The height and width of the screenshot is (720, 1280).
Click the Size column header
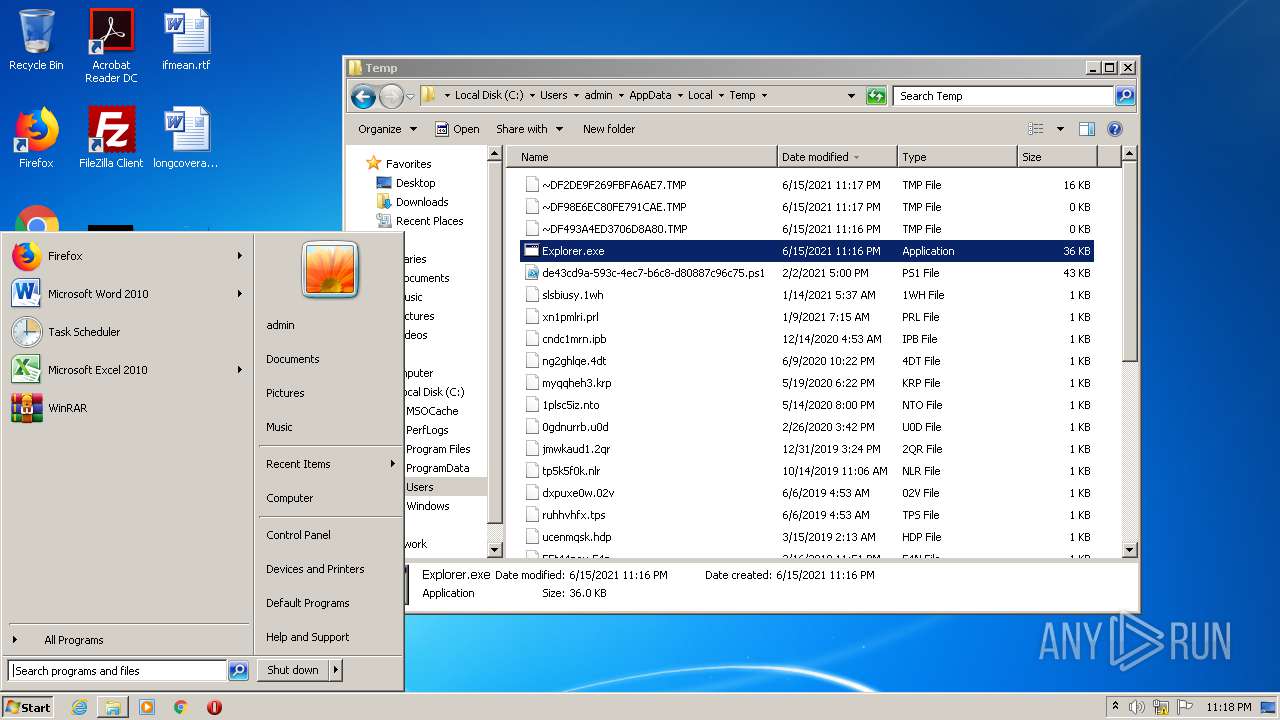tap(1057, 157)
